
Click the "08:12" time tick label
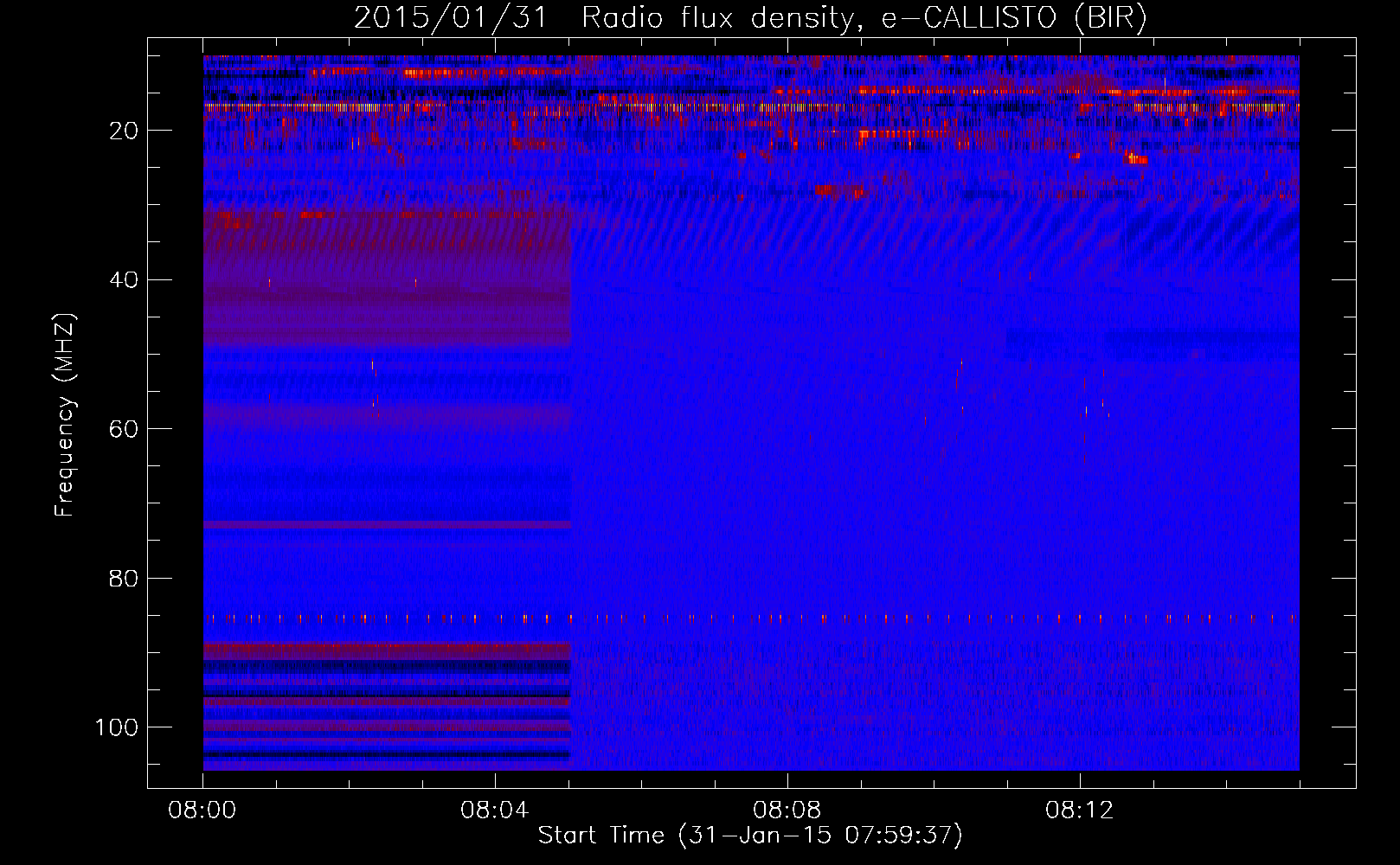coord(1080,811)
